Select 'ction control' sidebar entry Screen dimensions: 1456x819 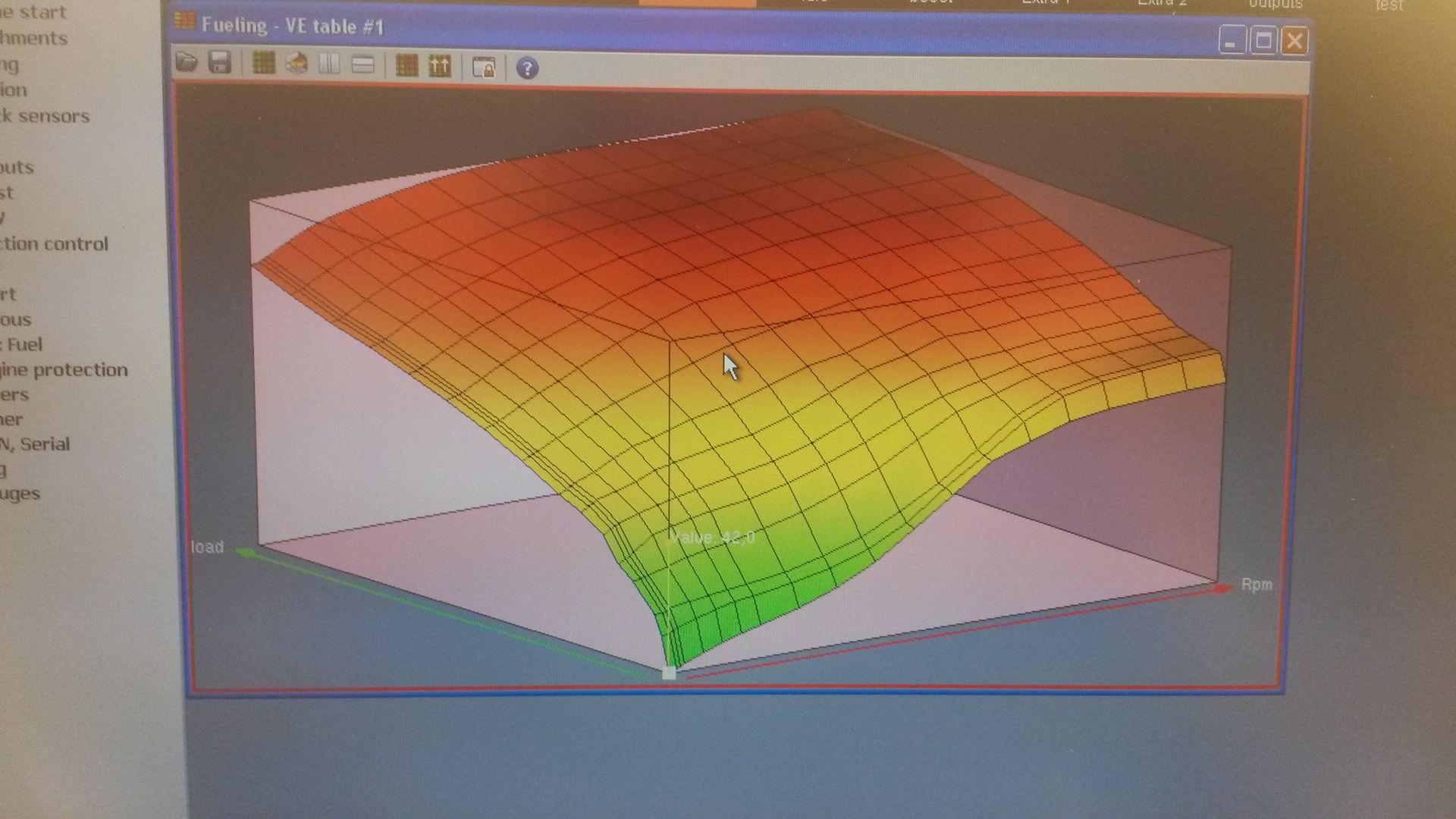[x=55, y=244]
